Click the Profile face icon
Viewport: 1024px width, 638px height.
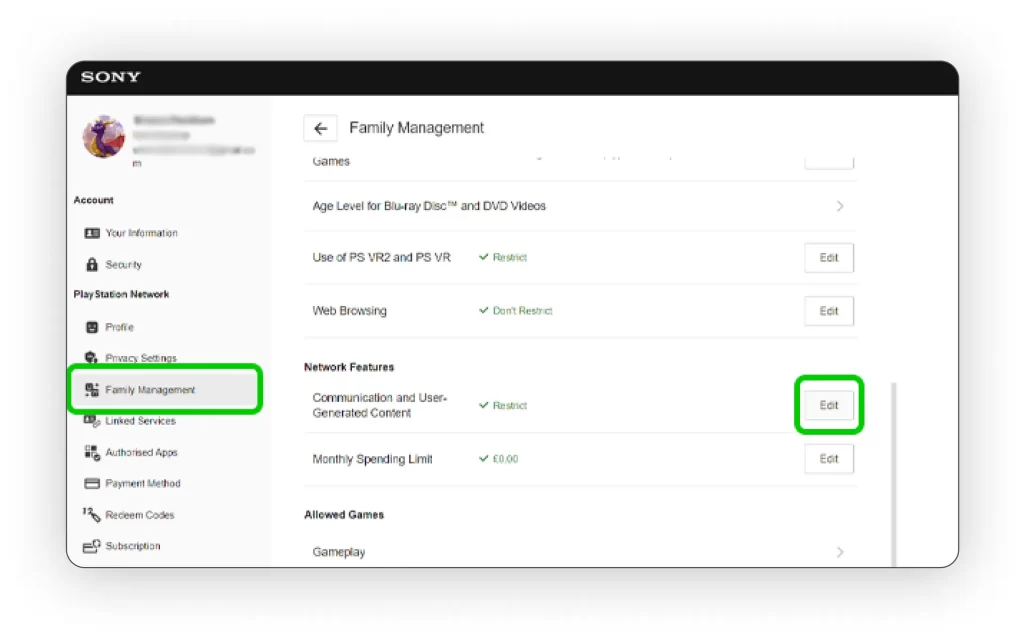click(x=92, y=327)
